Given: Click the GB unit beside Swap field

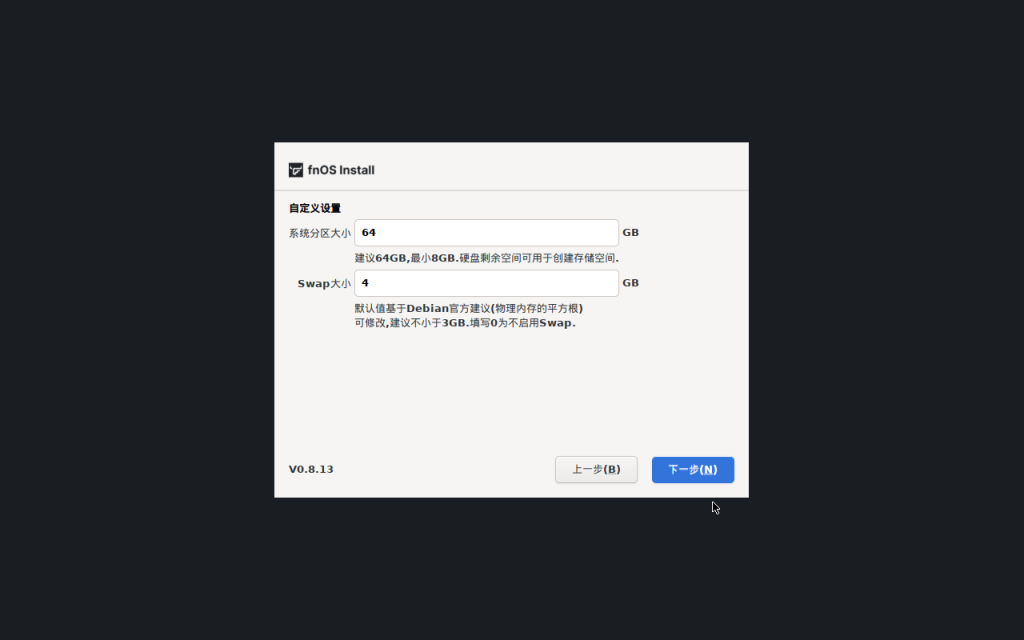Looking at the screenshot, I should pos(630,283).
